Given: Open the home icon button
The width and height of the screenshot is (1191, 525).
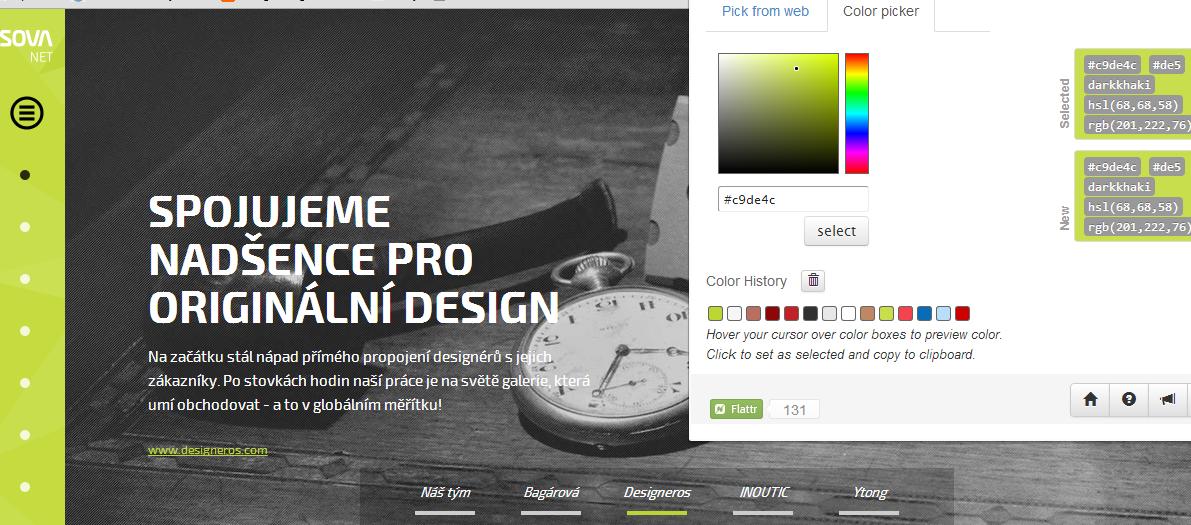Looking at the screenshot, I should [x=1090, y=400].
